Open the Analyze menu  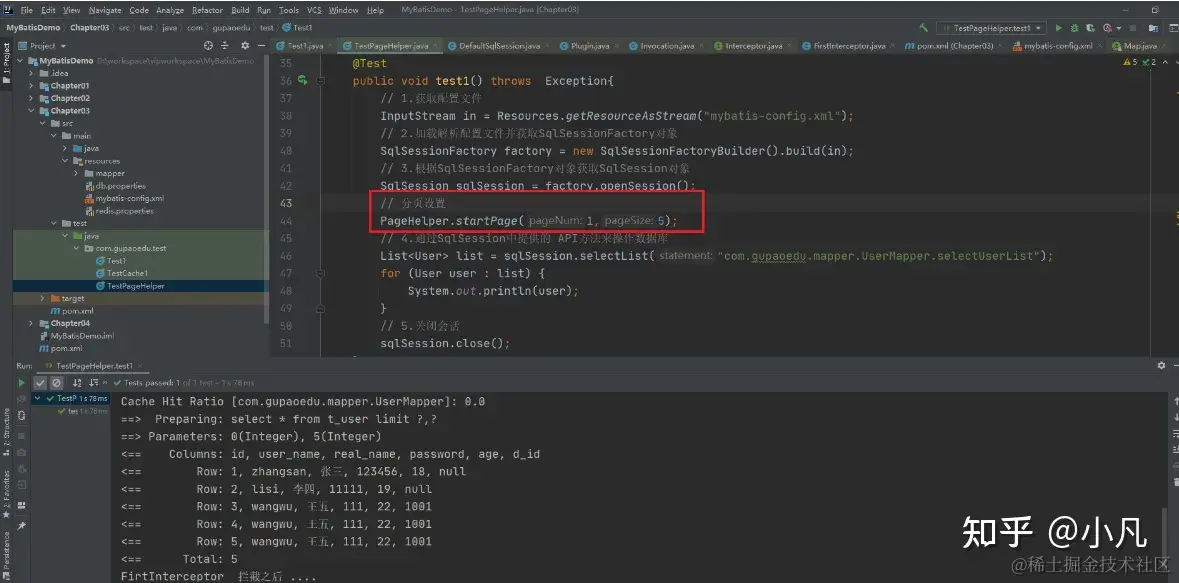pos(170,11)
